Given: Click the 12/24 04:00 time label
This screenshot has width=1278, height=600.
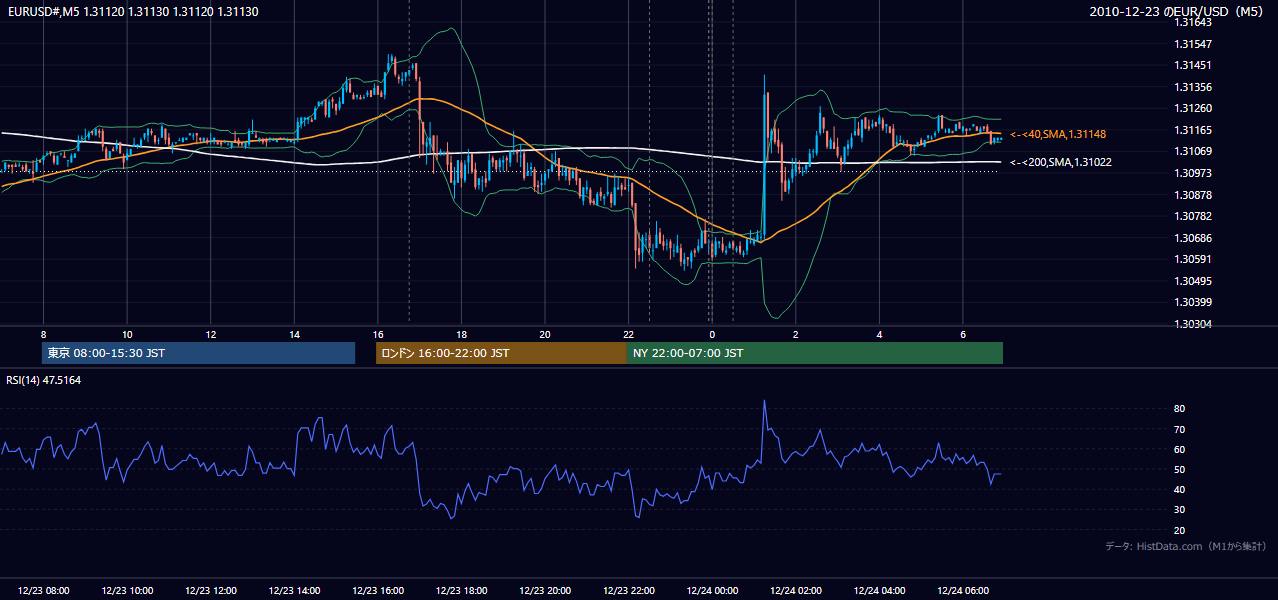Looking at the screenshot, I should coord(879,591).
